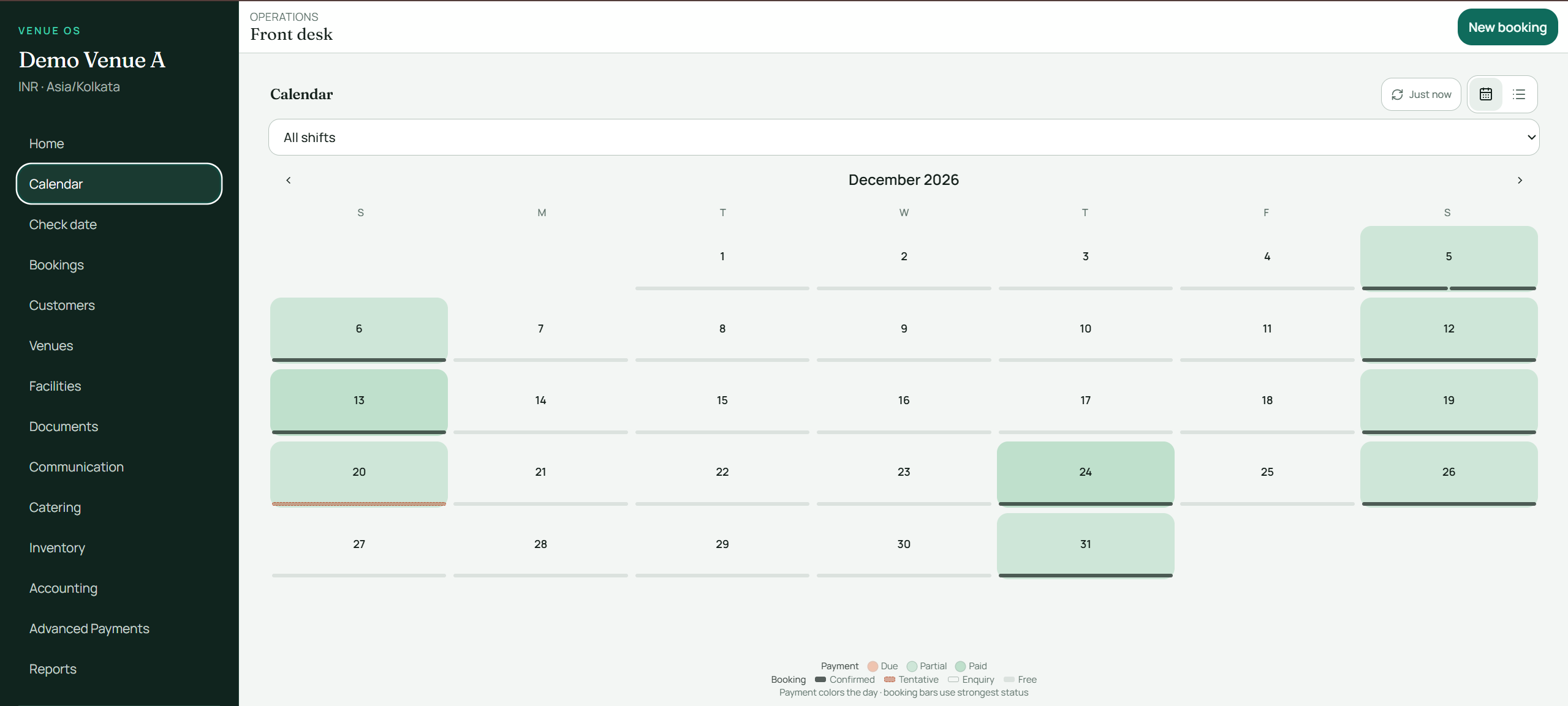Open Facilities section
This screenshot has width=1568, height=706.
coord(119,386)
